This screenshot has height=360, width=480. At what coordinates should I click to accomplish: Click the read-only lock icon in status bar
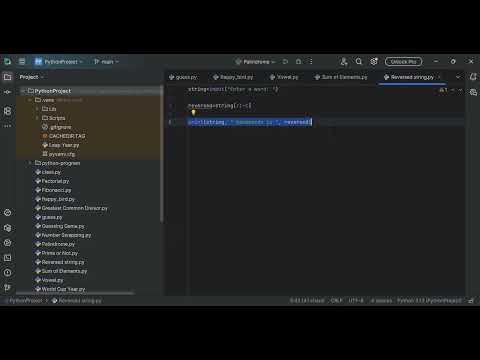point(471,301)
